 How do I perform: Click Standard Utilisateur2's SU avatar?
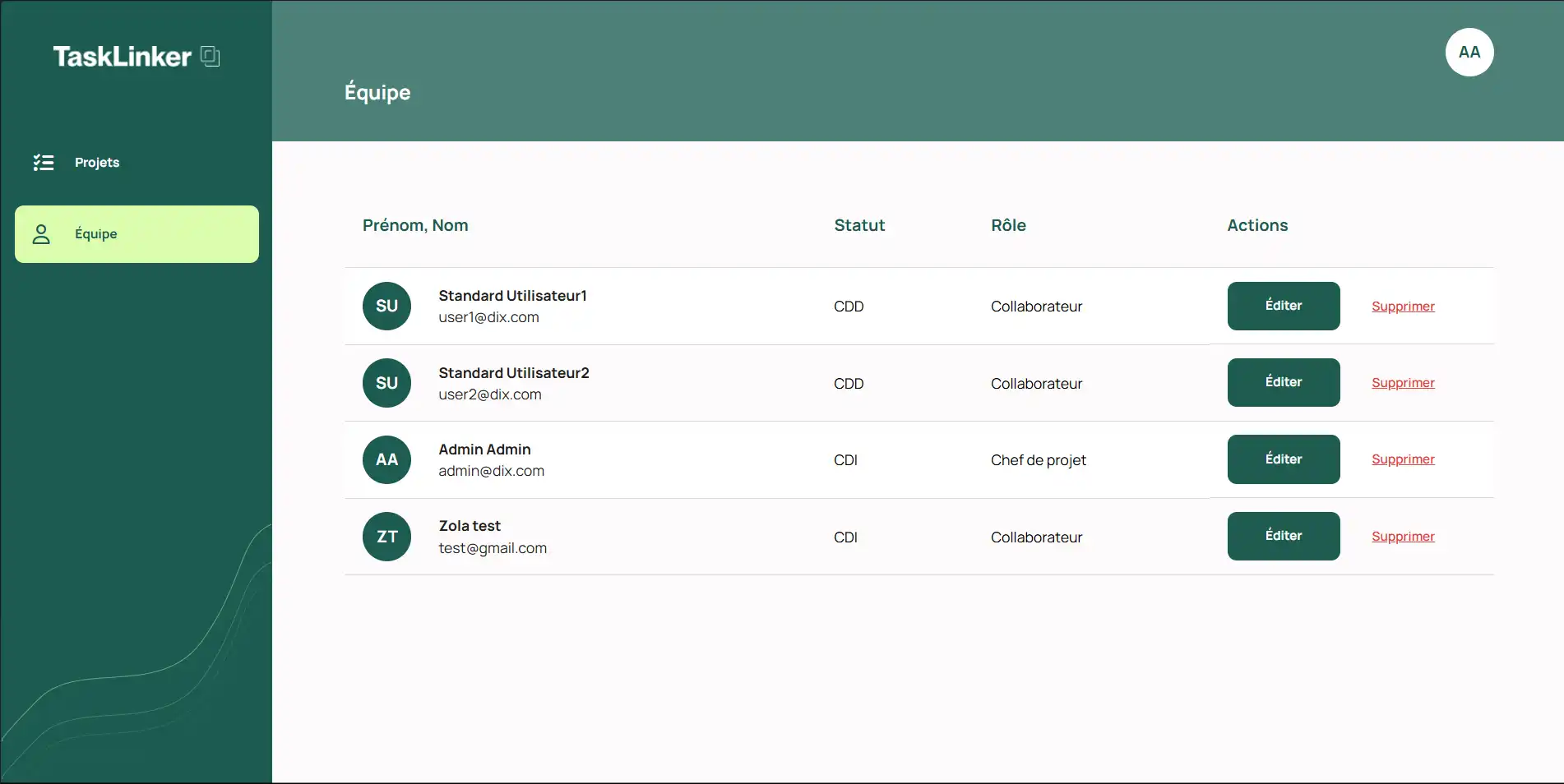[x=386, y=383]
